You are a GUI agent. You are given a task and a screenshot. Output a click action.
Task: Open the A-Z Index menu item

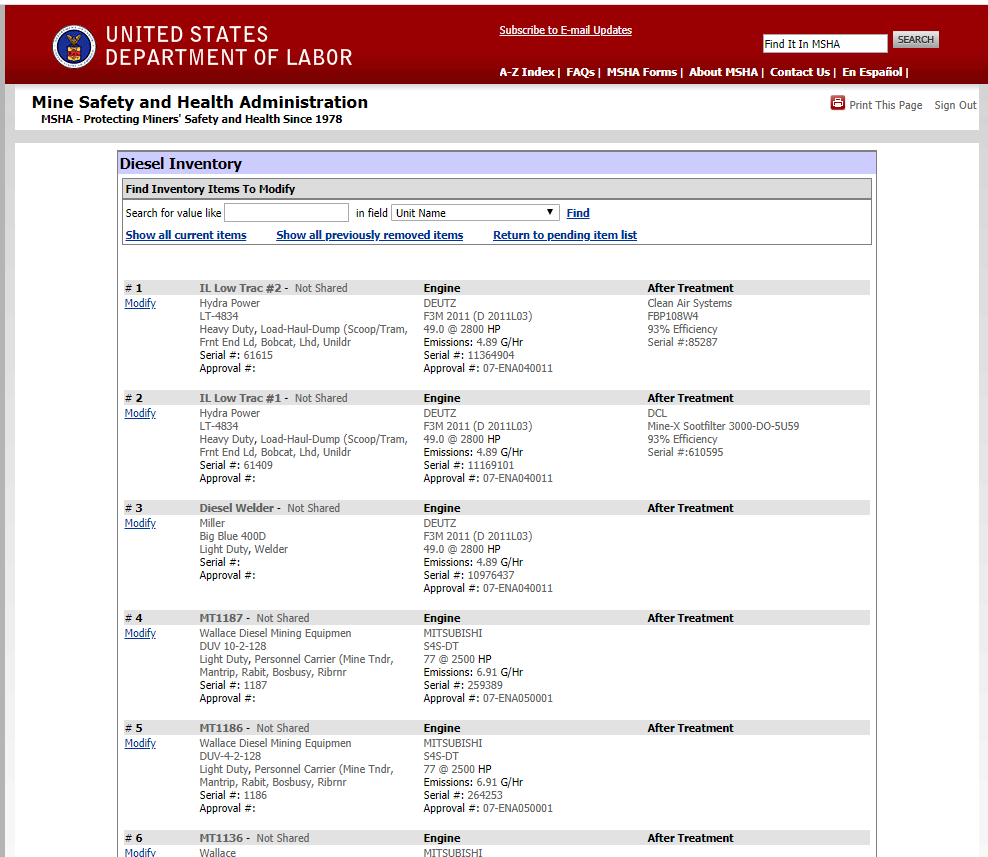coord(526,72)
